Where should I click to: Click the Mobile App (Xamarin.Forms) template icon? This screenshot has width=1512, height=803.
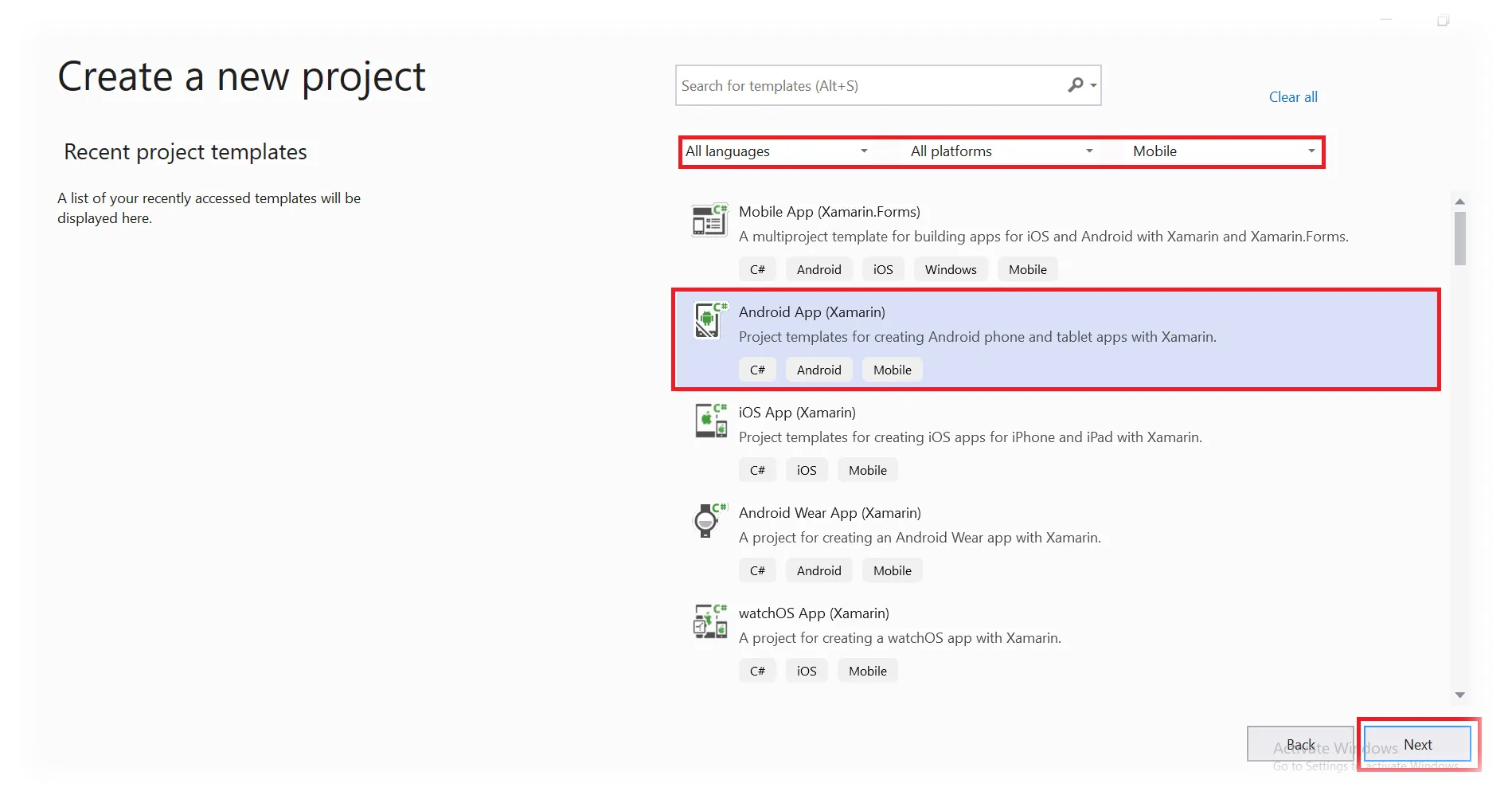709,221
